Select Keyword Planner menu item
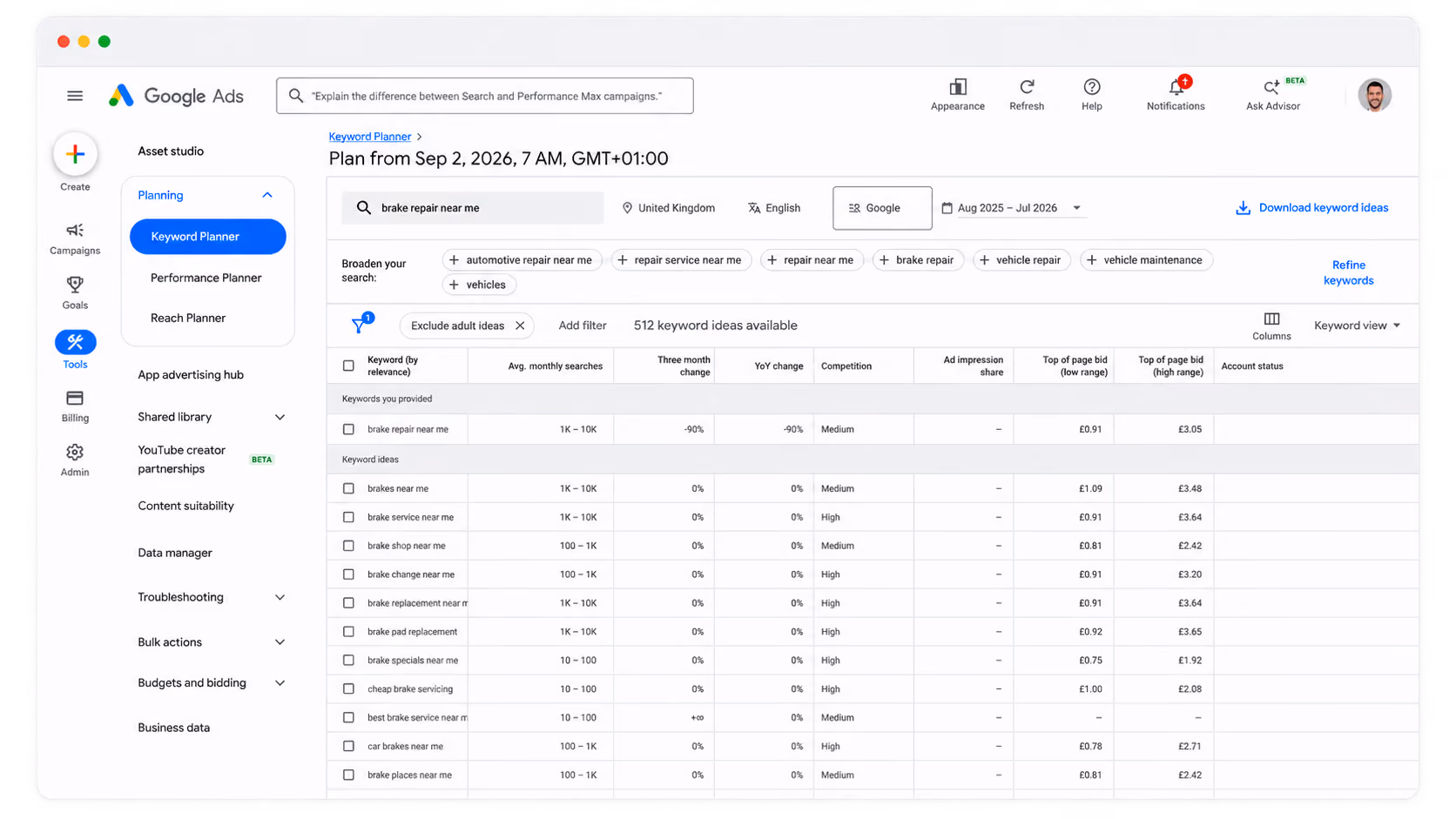Viewport: 1456px width, 819px height. coord(207,237)
